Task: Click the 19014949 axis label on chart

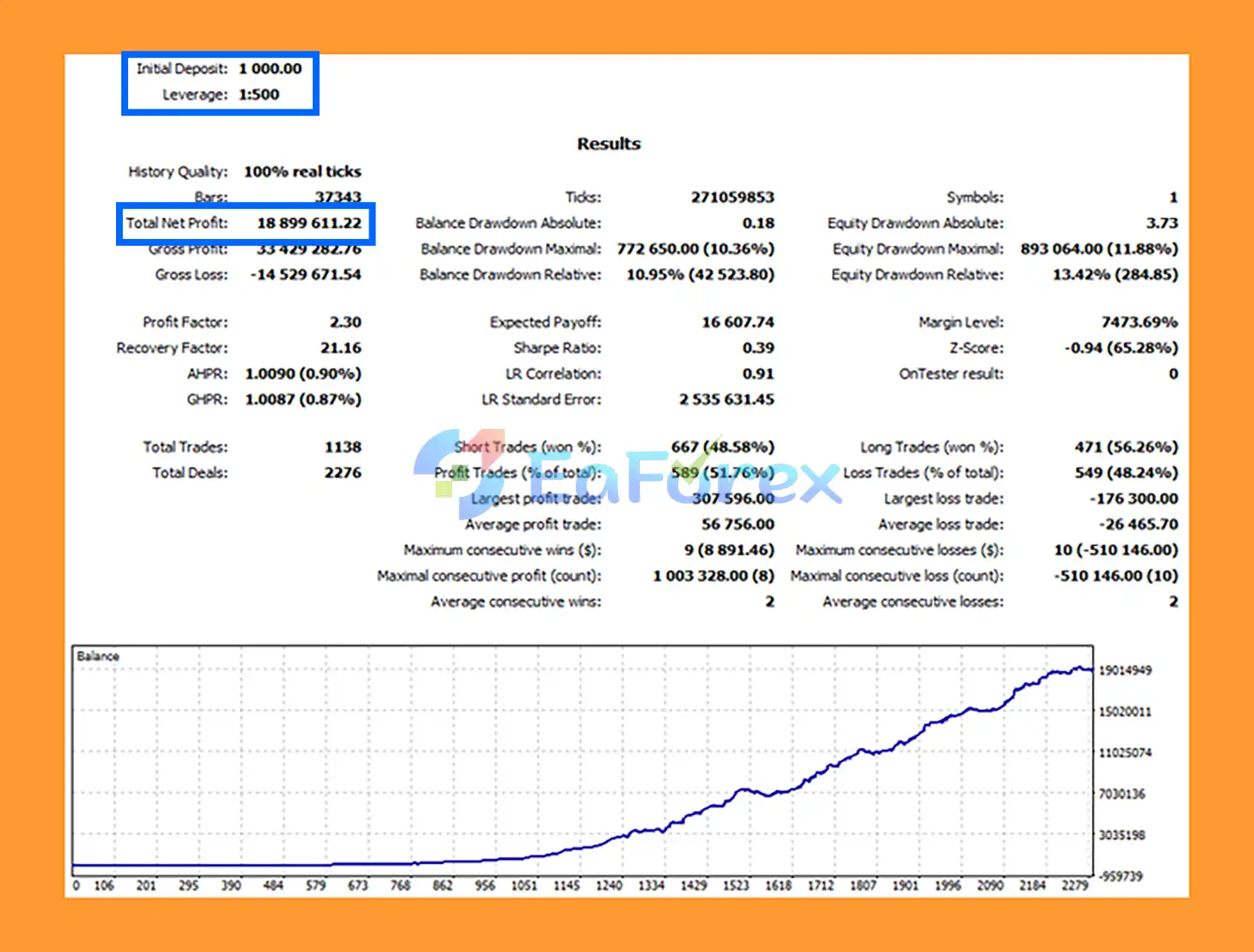Action: point(1125,670)
